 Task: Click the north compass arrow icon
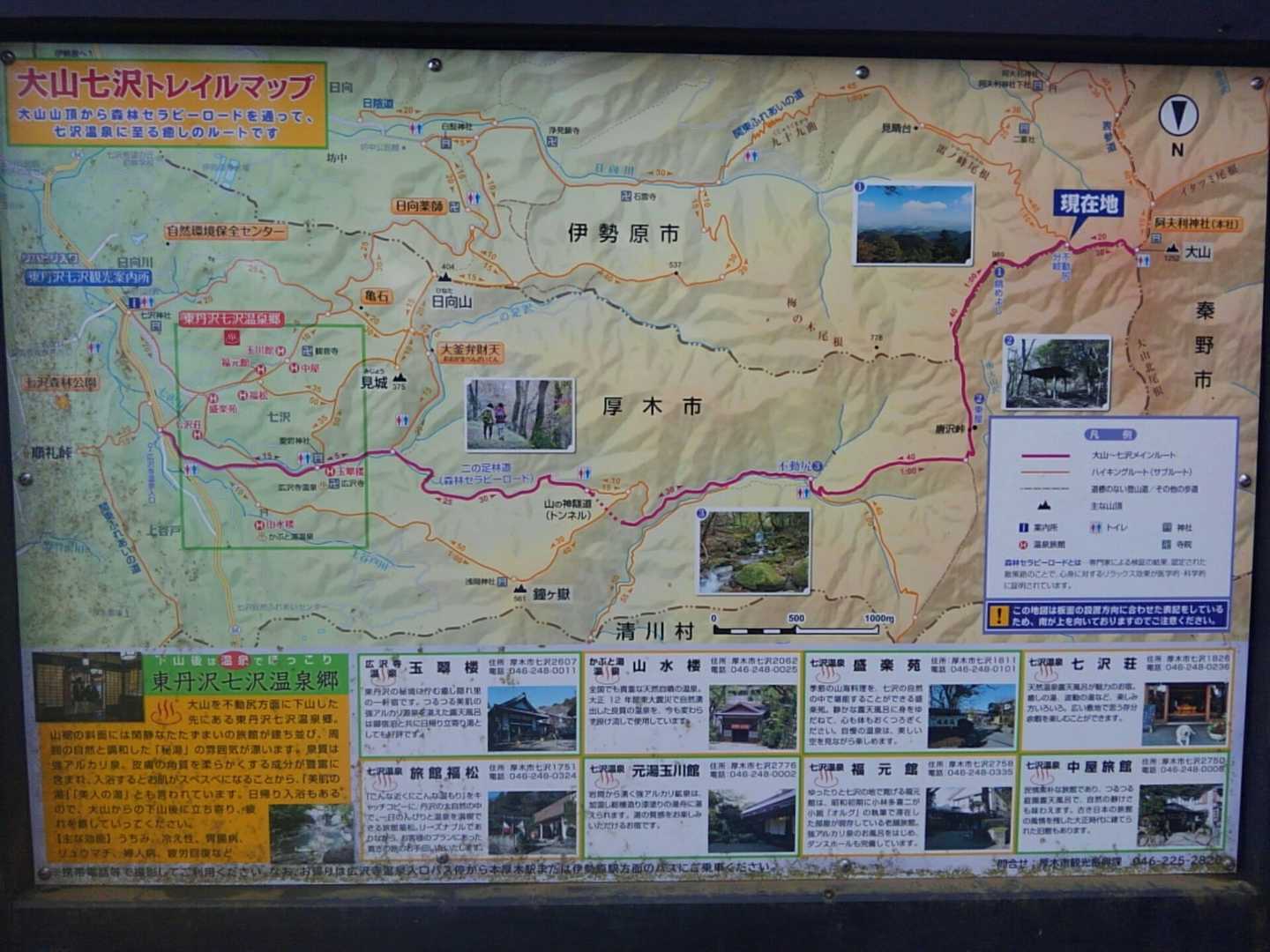tap(1176, 115)
